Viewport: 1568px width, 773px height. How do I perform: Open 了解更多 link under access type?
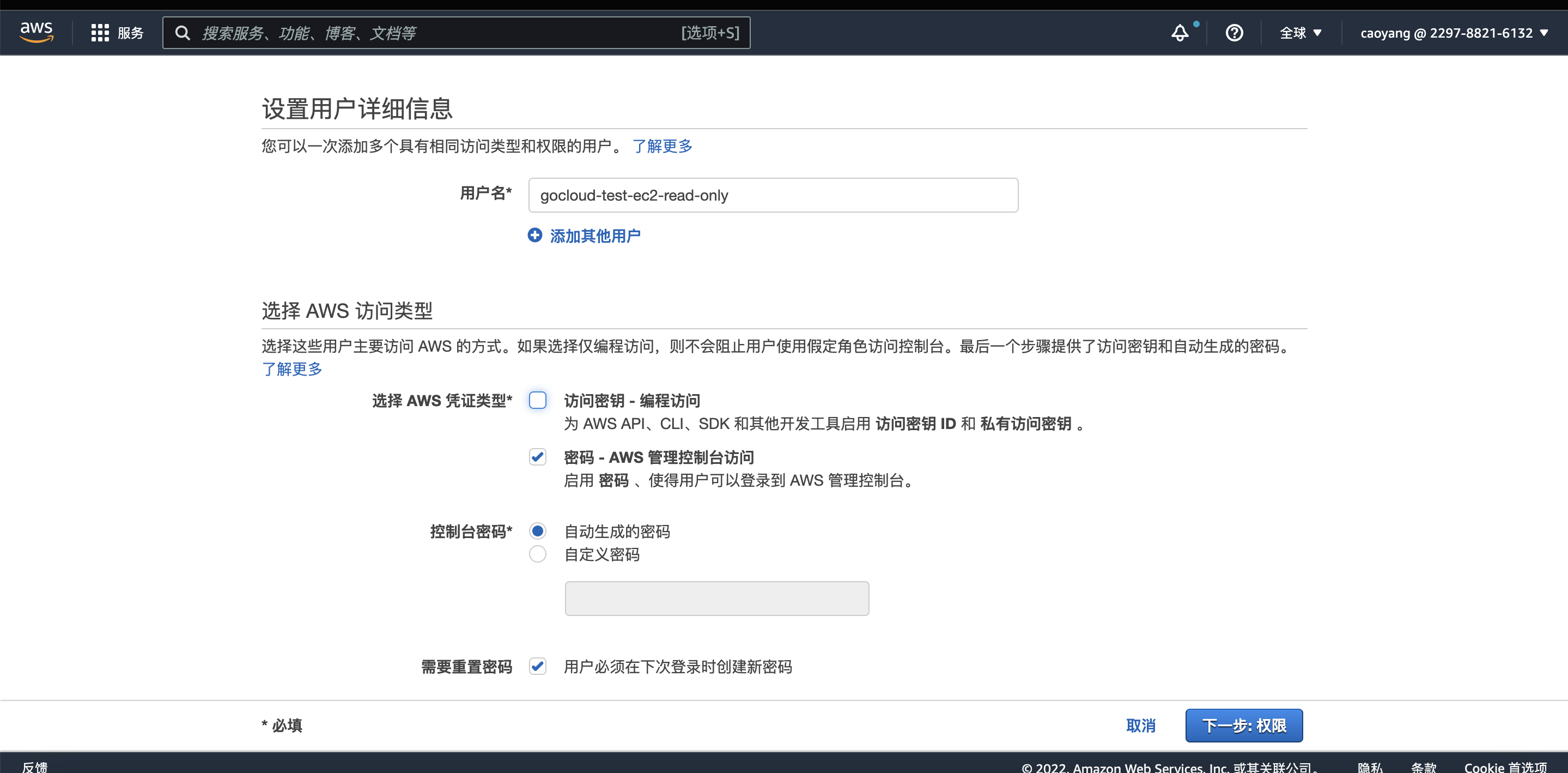[x=292, y=369]
